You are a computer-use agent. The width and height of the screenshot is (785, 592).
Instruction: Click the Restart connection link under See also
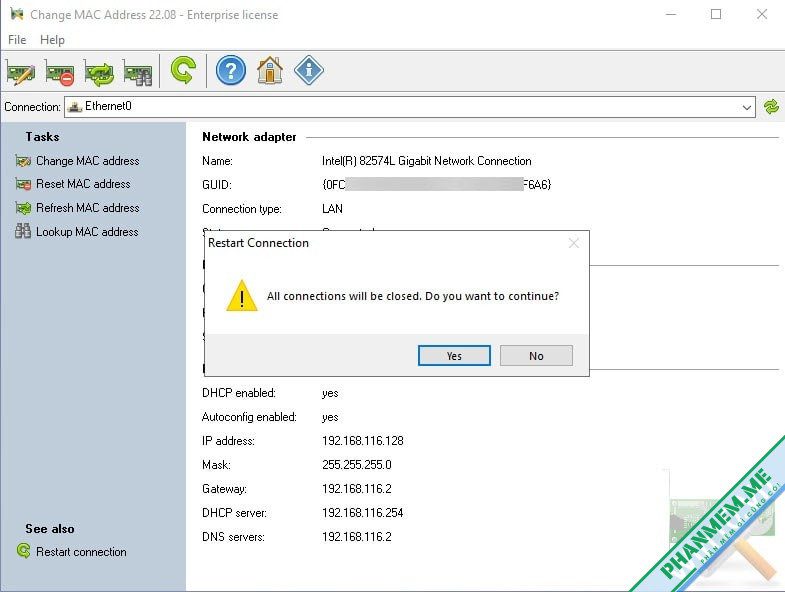(x=81, y=551)
